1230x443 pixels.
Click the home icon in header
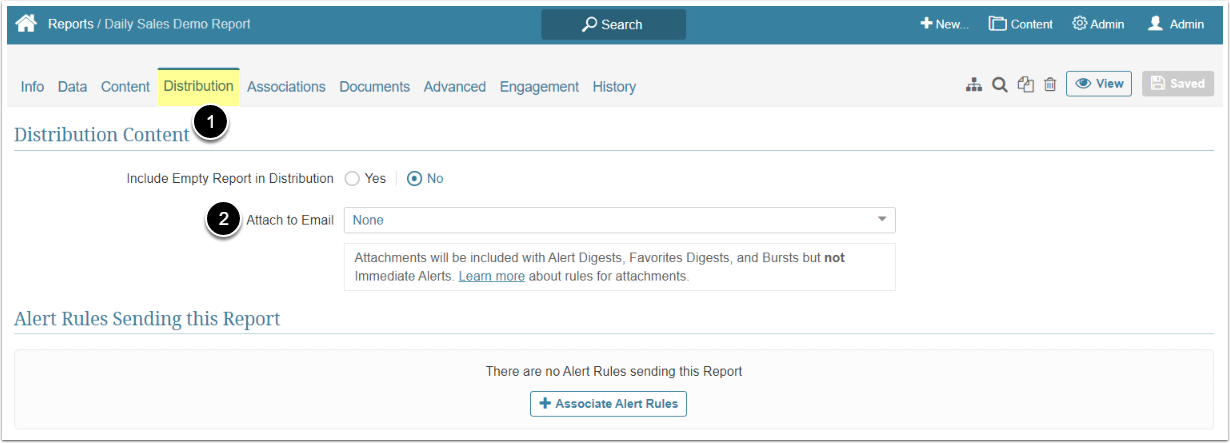[26, 23]
